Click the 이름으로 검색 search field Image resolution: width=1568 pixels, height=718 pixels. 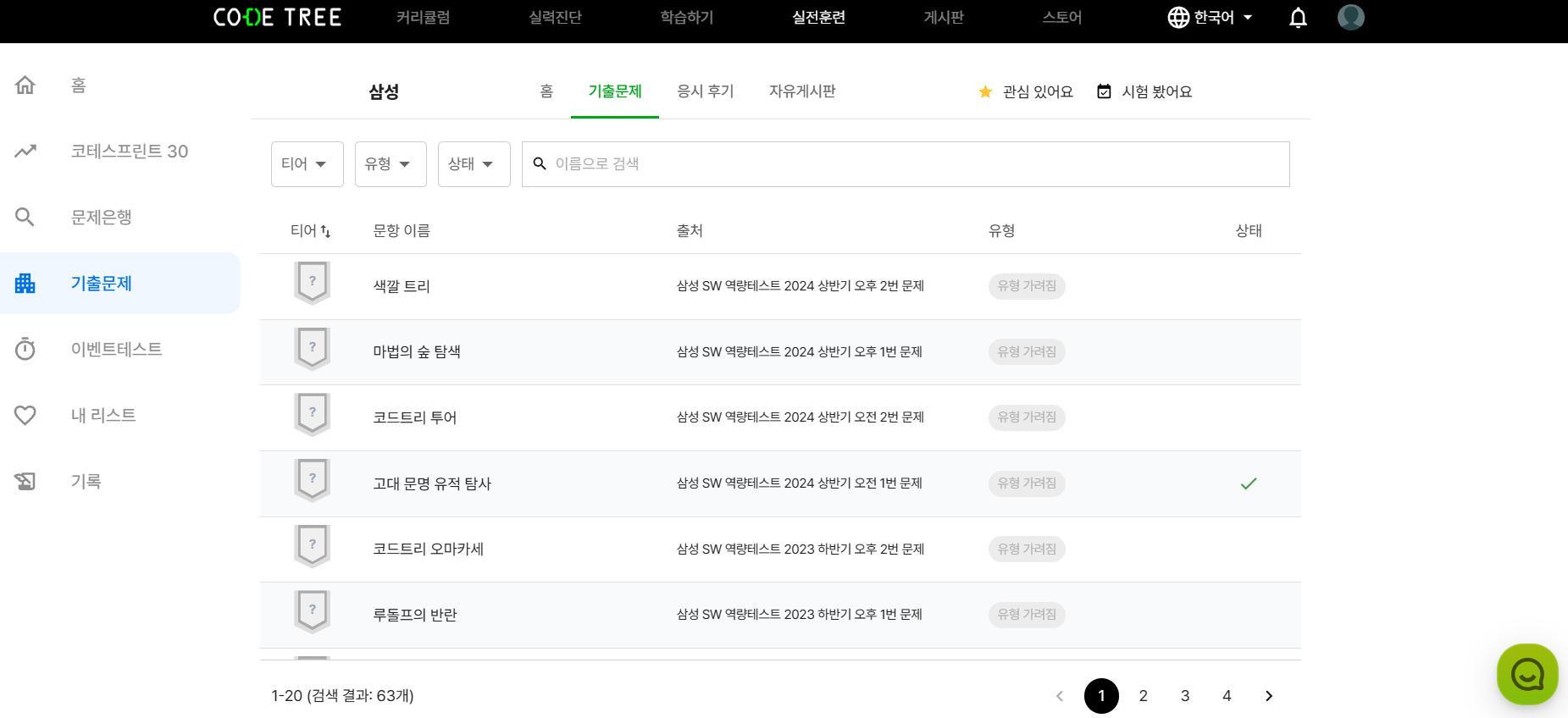(906, 163)
